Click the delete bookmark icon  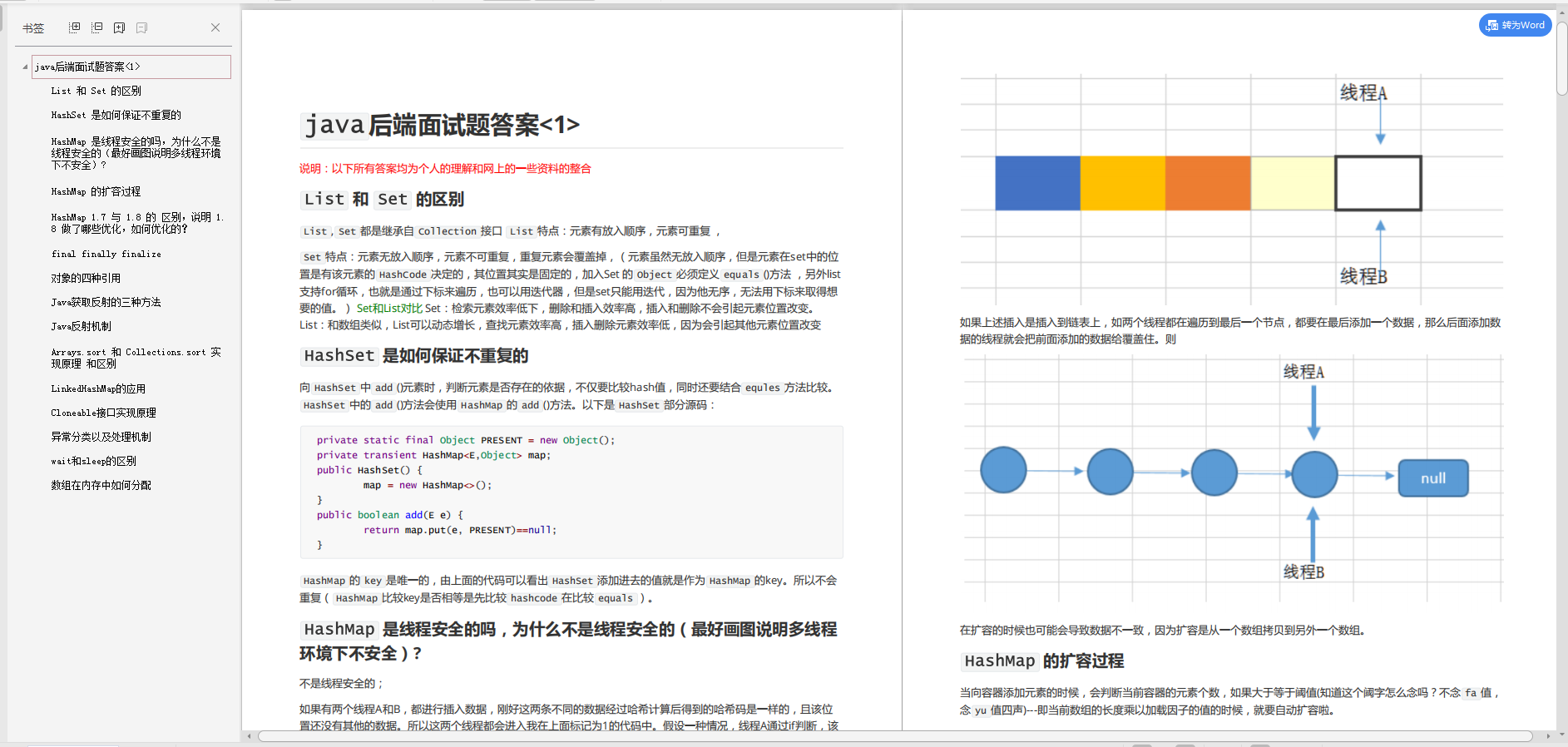click(141, 27)
